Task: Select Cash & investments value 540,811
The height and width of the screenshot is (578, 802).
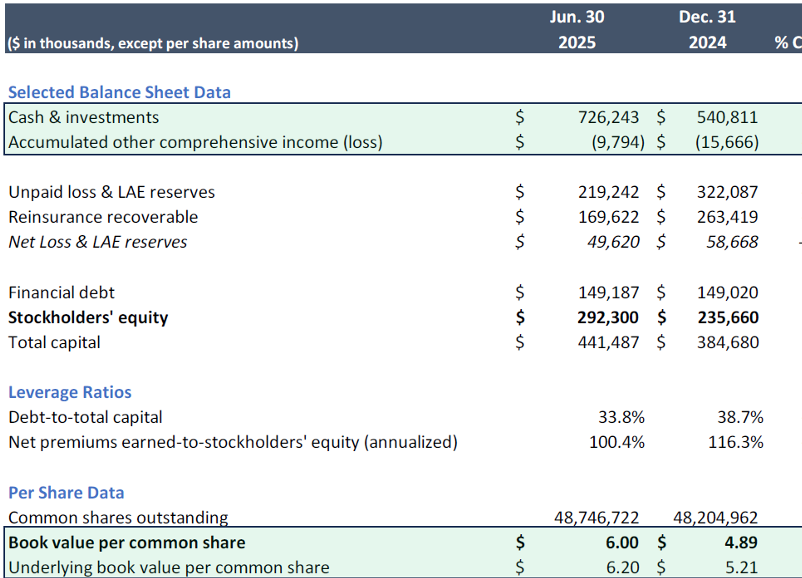Action: (727, 117)
